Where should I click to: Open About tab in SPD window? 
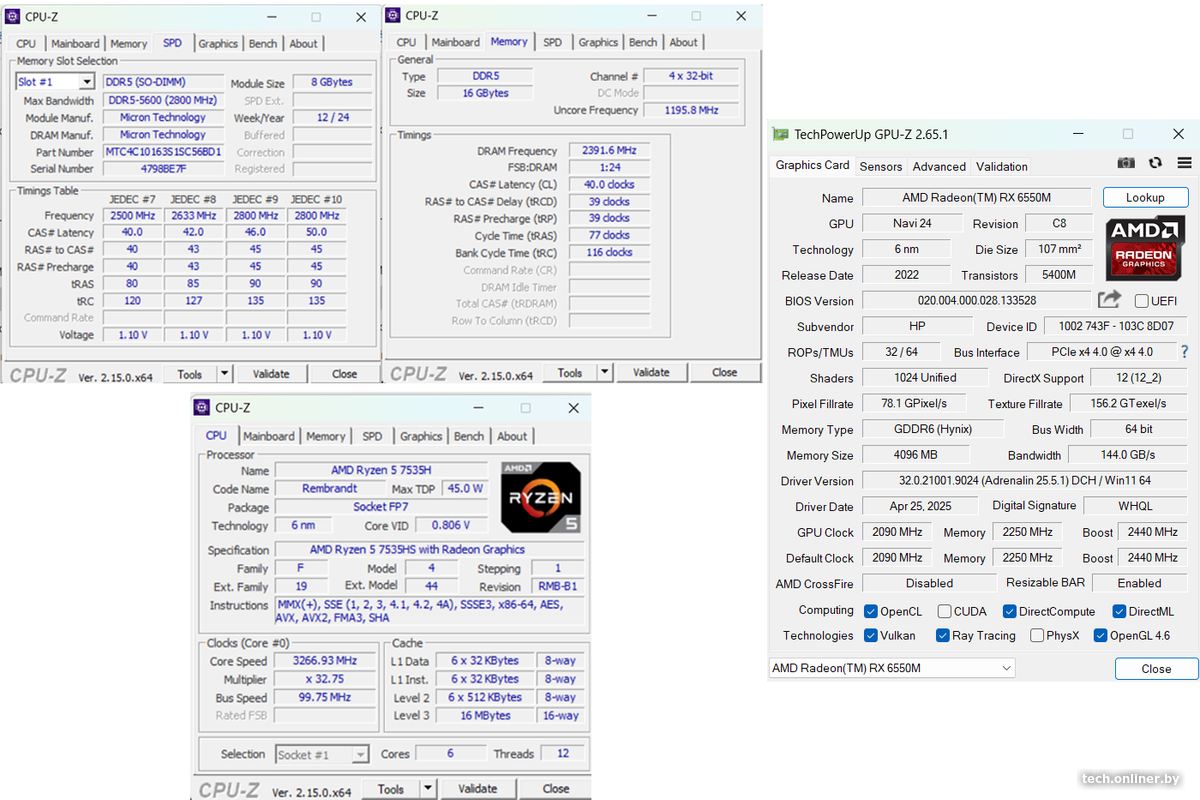click(x=303, y=43)
